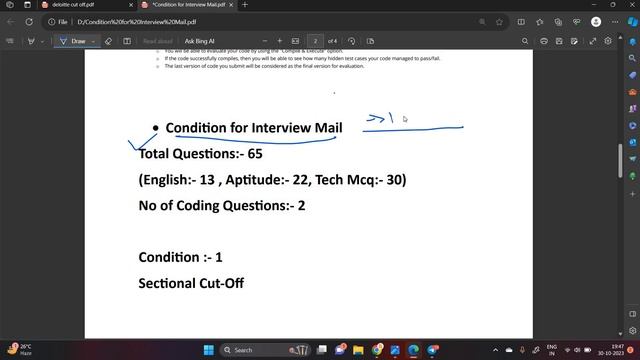640x360 pixels.
Task: Click the scroll down arrow
Action: point(620,333)
